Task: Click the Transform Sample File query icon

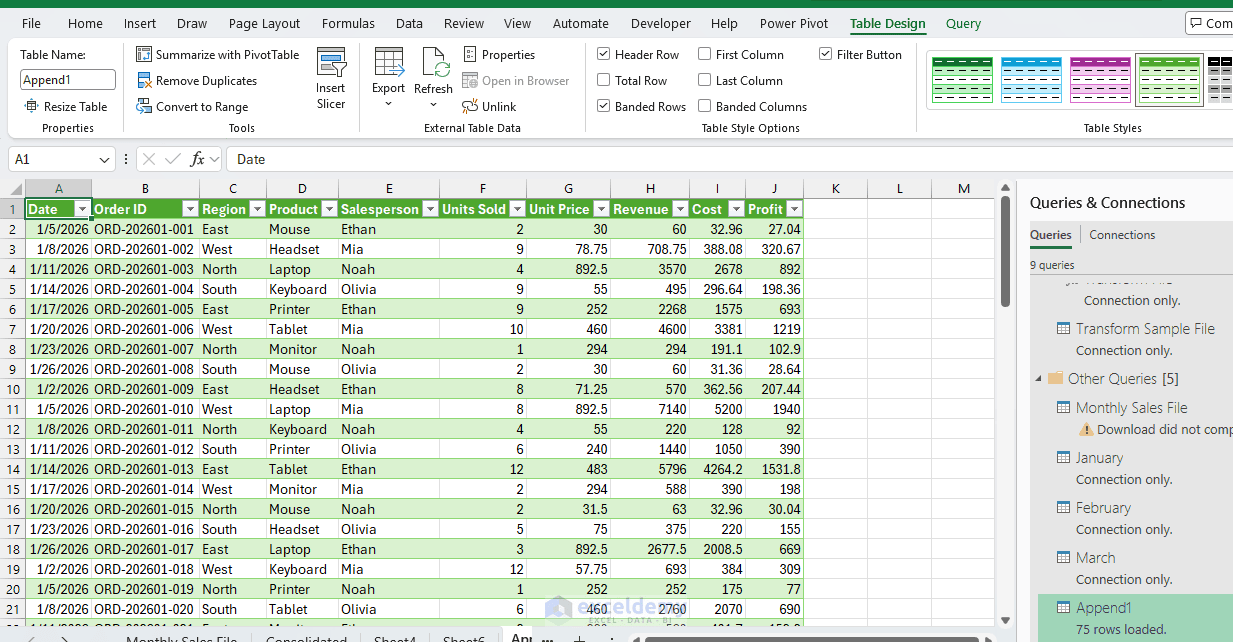Action: (1064, 329)
